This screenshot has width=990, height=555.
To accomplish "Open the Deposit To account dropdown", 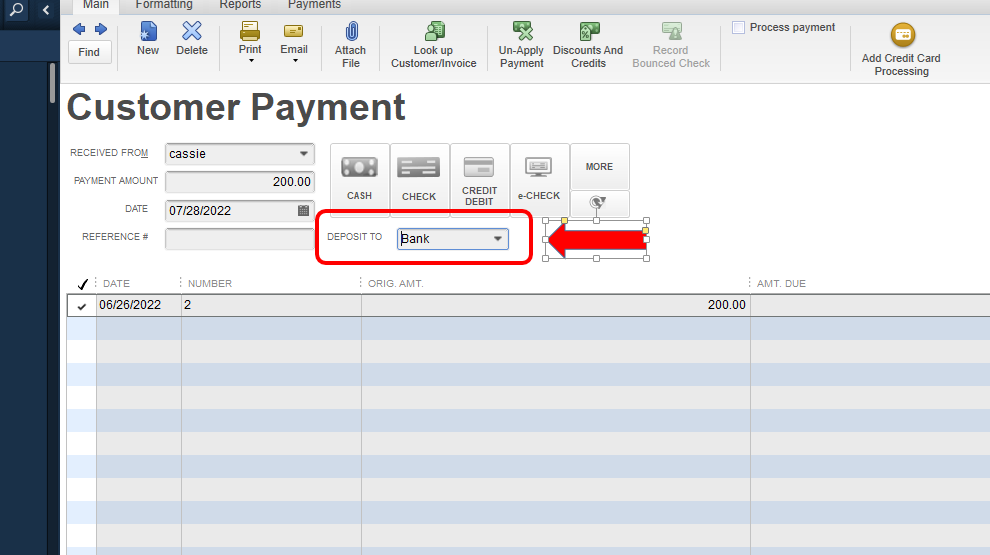I will click(x=498, y=239).
